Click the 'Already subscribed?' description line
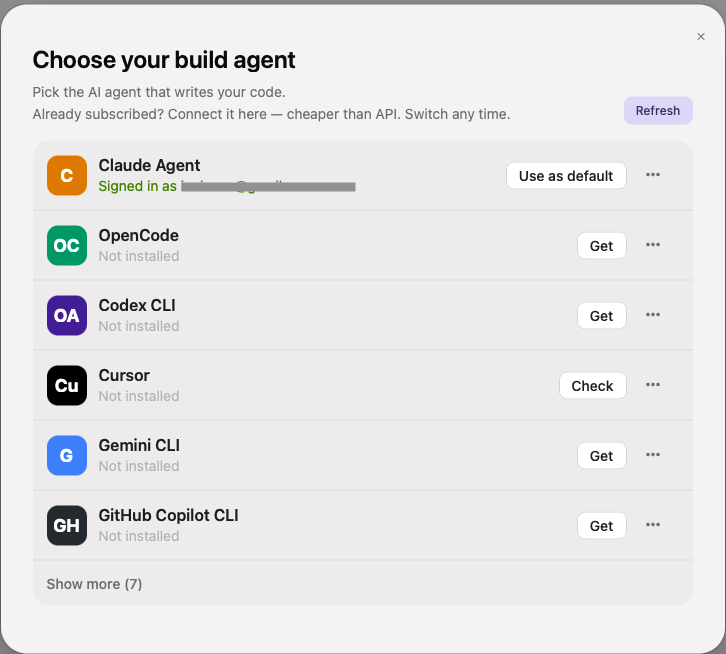This screenshot has height=654, width=726. point(271,114)
